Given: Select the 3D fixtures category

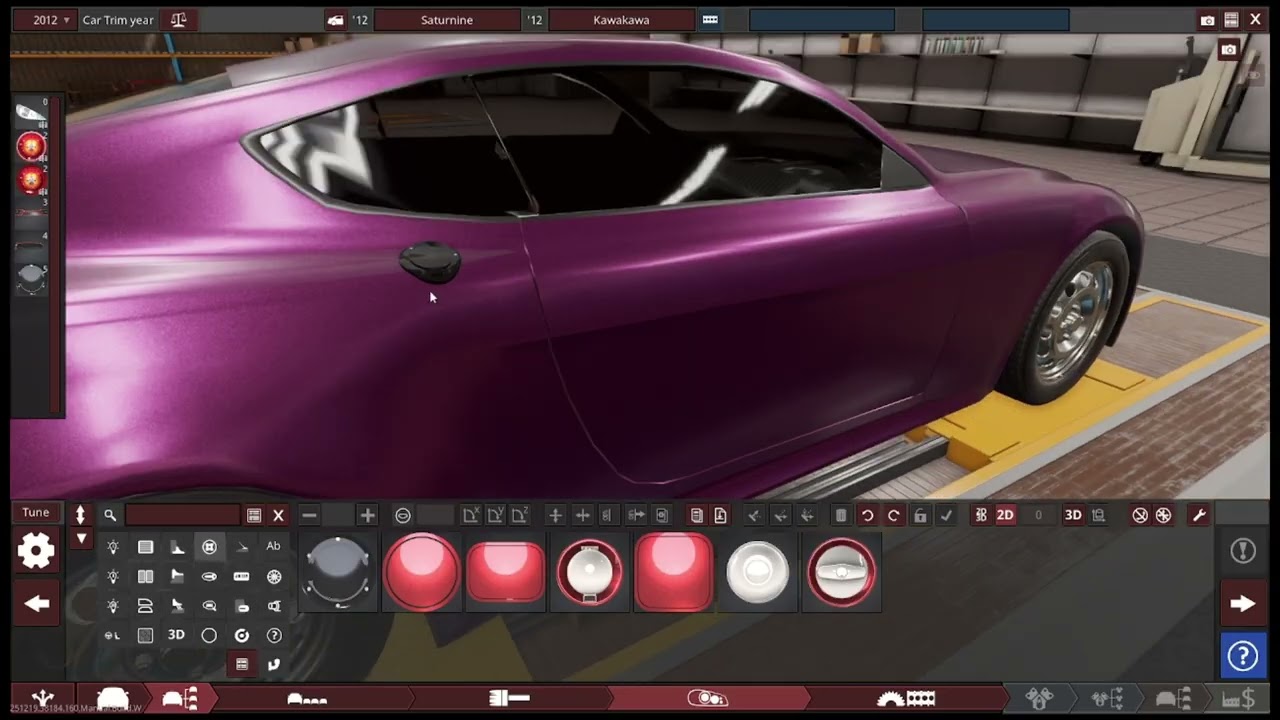Looking at the screenshot, I should 176,635.
